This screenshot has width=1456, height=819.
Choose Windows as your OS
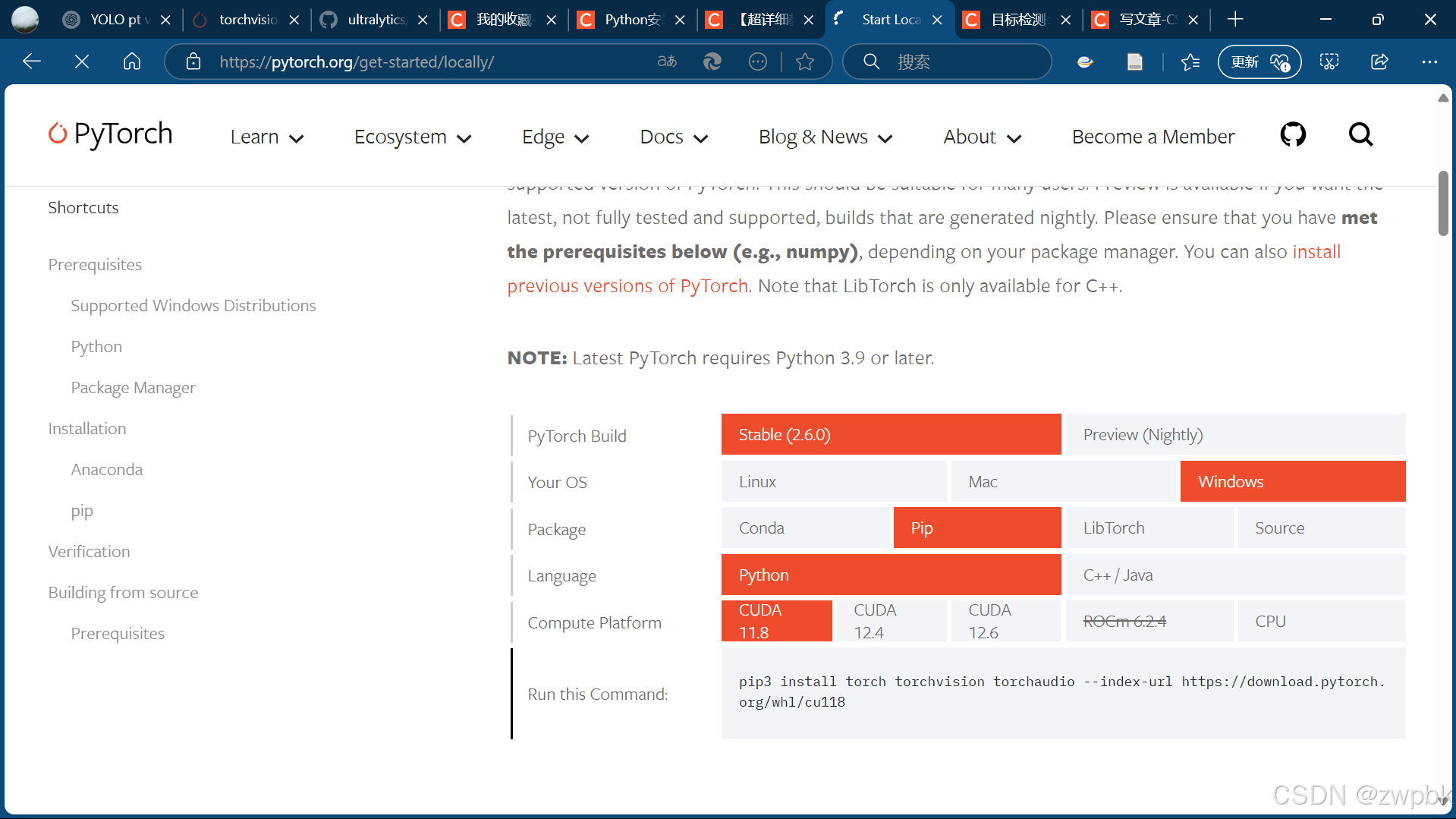pos(1293,481)
